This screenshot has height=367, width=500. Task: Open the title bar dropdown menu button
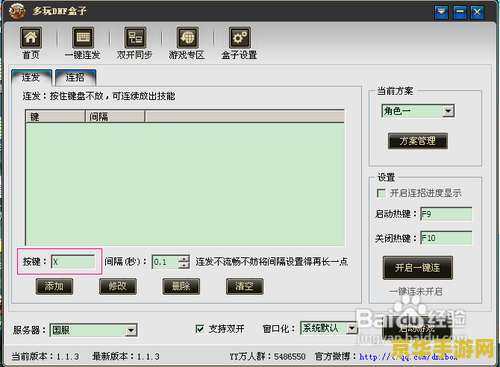tap(441, 12)
